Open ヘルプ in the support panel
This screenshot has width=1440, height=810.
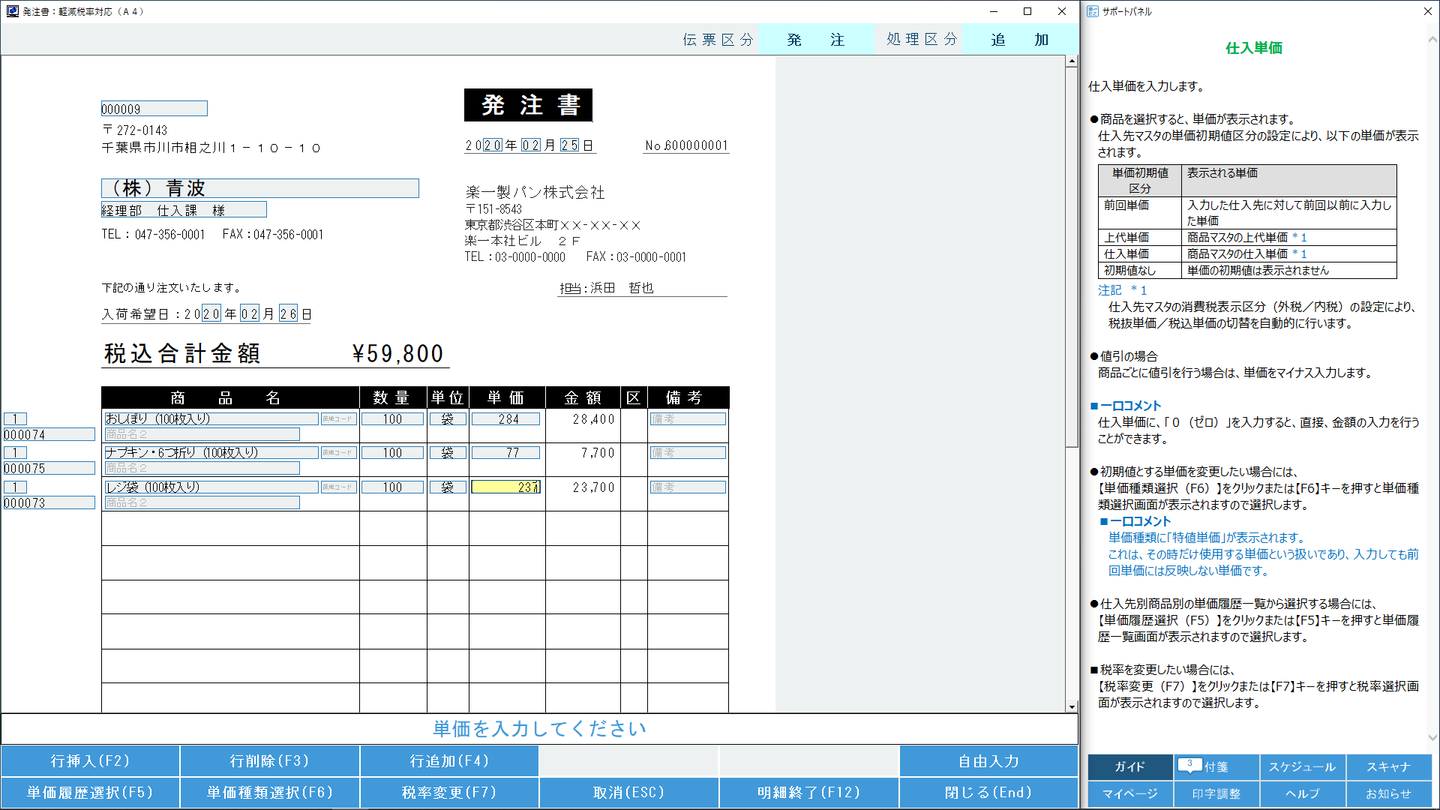[x=1302, y=794]
